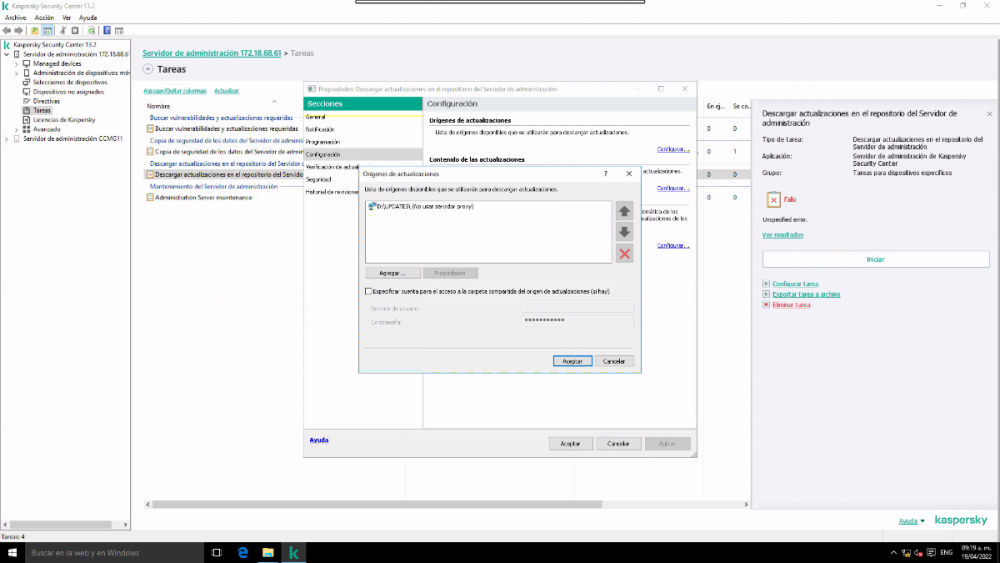1000x563 pixels.
Task: Move update source up with arrow button
Action: pos(624,211)
